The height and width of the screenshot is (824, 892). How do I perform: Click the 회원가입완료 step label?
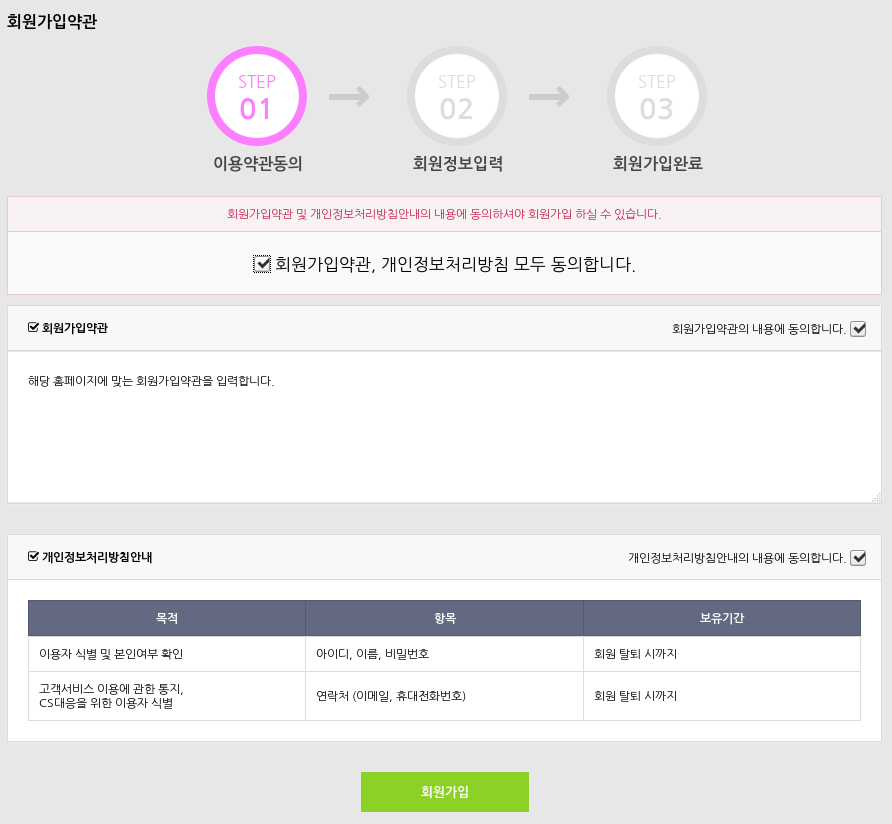click(657, 163)
